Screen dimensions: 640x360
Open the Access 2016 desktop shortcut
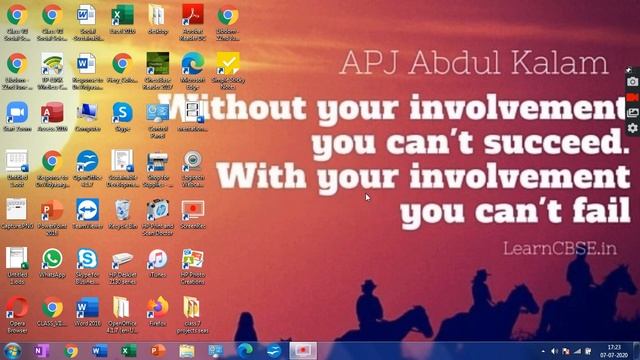tap(52, 116)
